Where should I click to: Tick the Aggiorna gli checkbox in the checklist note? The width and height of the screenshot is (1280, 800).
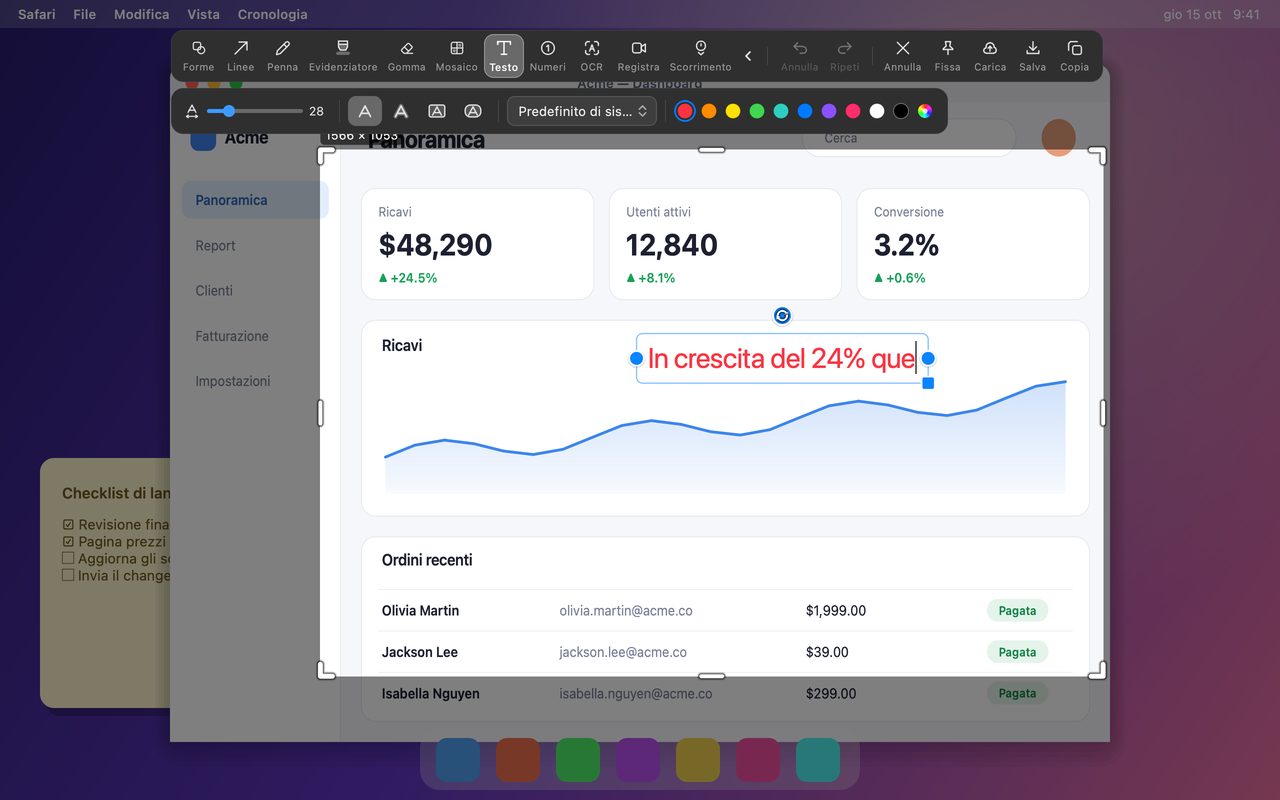point(68,558)
